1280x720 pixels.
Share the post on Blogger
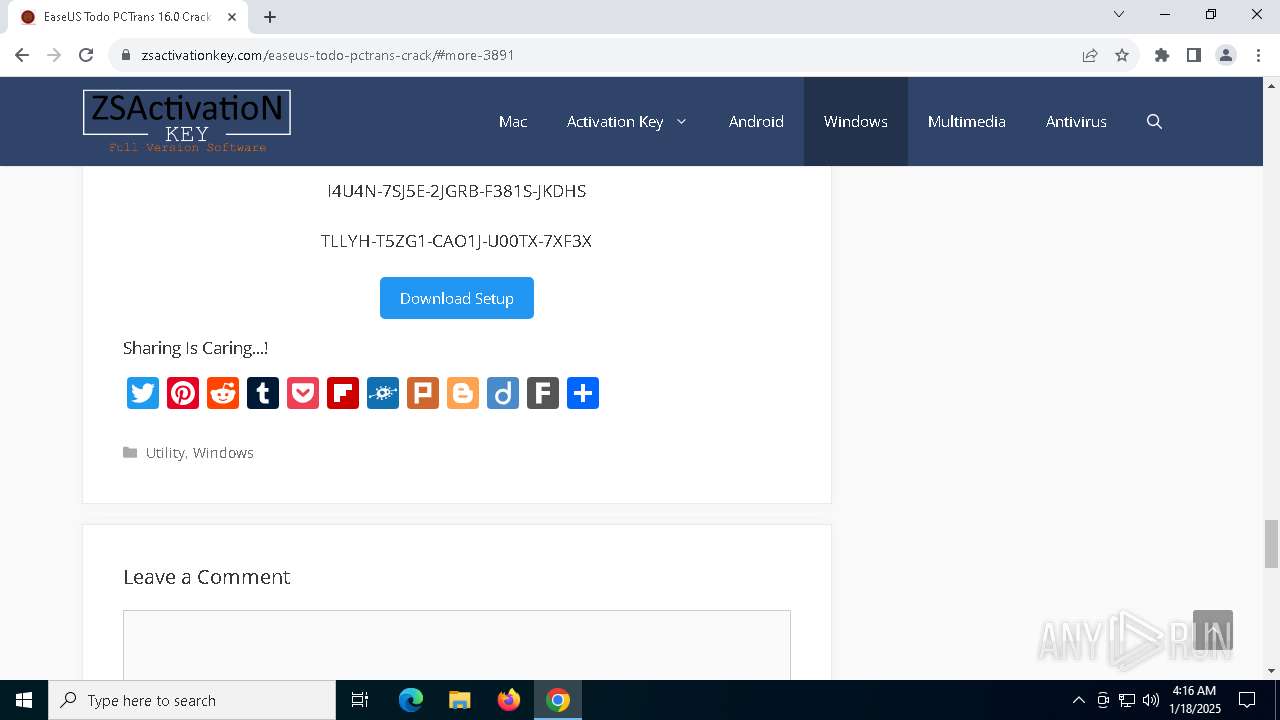click(463, 393)
